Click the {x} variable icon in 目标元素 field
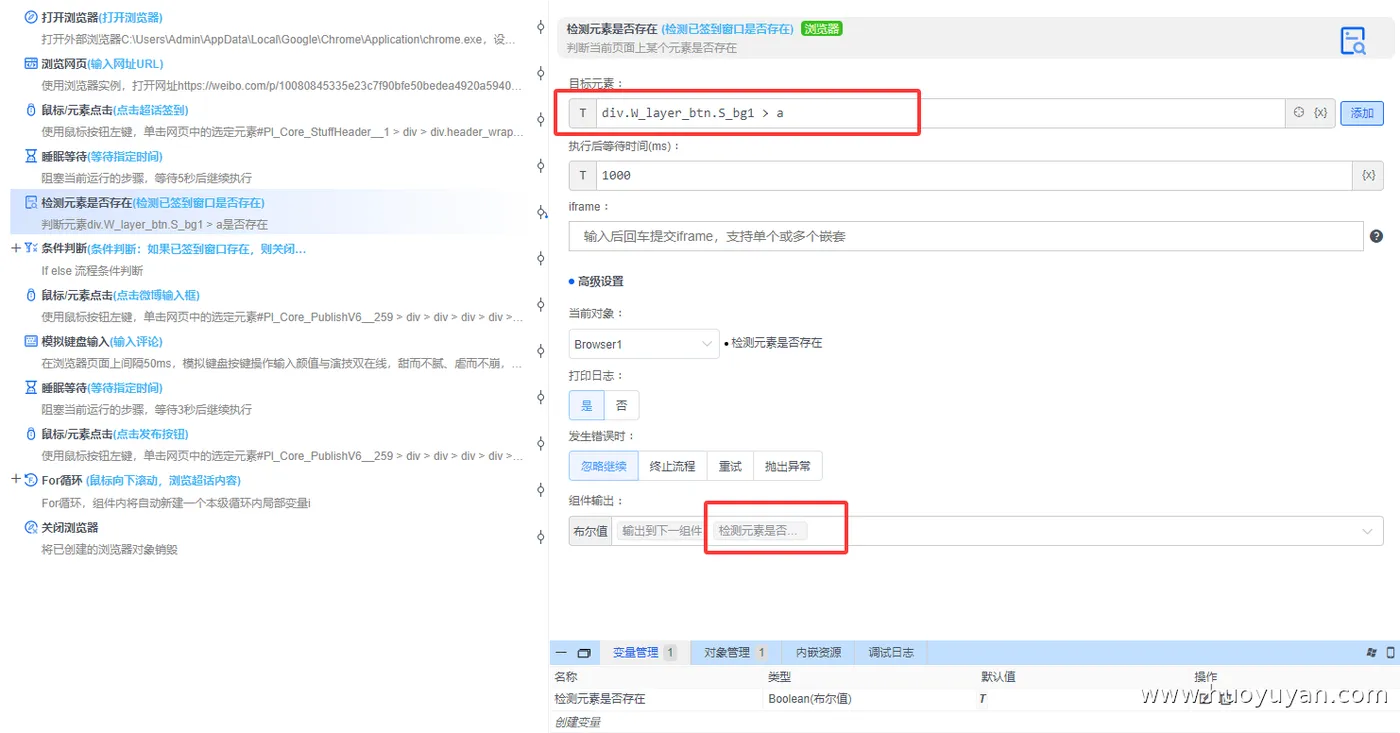This screenshot has width=1400, height=733. (x=1320, y=113)
